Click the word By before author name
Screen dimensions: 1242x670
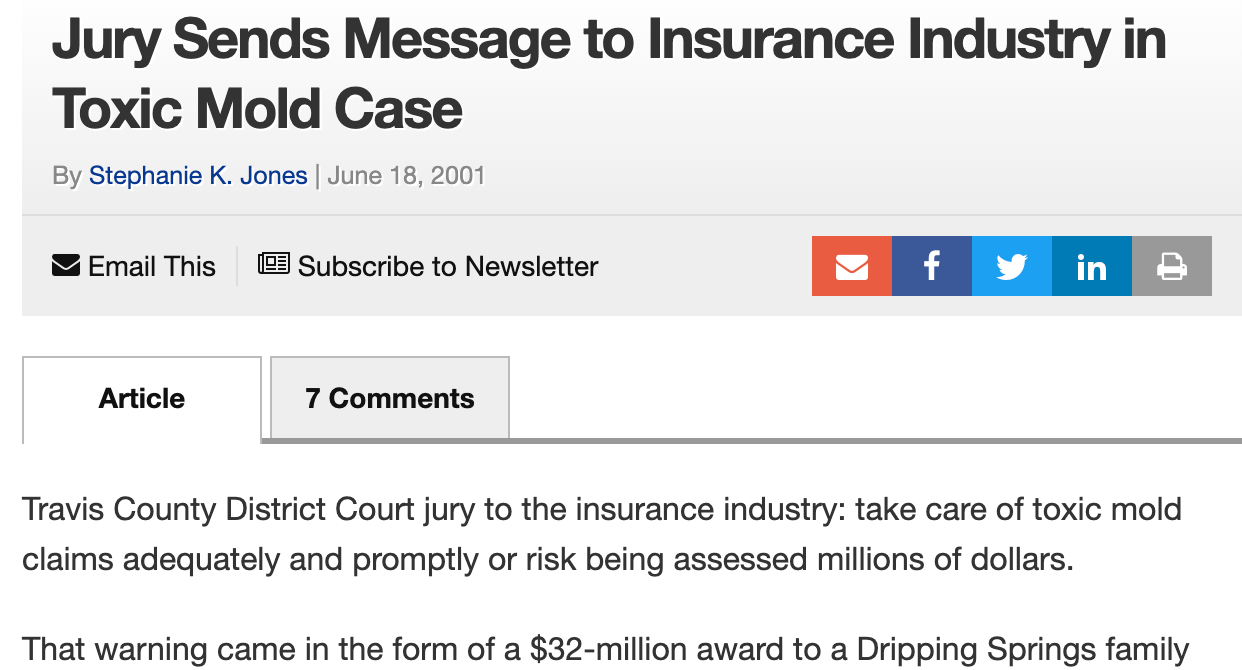pos(67,176)
